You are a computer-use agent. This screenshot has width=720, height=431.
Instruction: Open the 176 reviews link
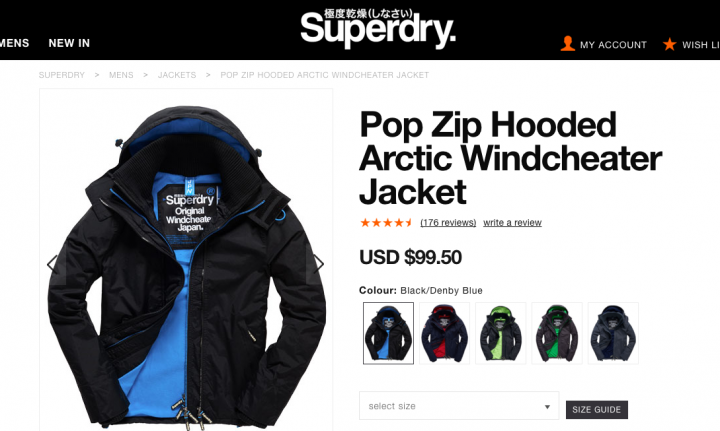(448, 223)
